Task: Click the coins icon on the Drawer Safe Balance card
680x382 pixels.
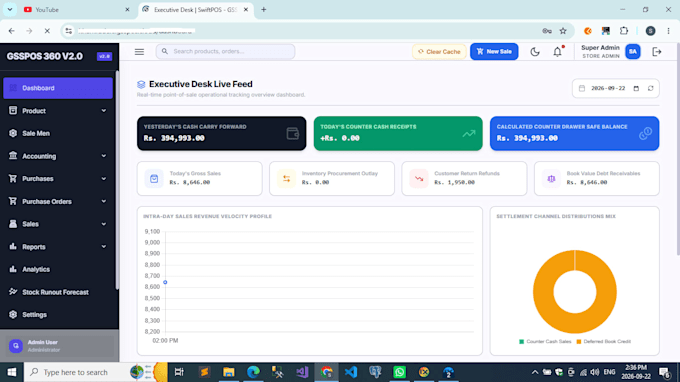Action: (645, 134)
